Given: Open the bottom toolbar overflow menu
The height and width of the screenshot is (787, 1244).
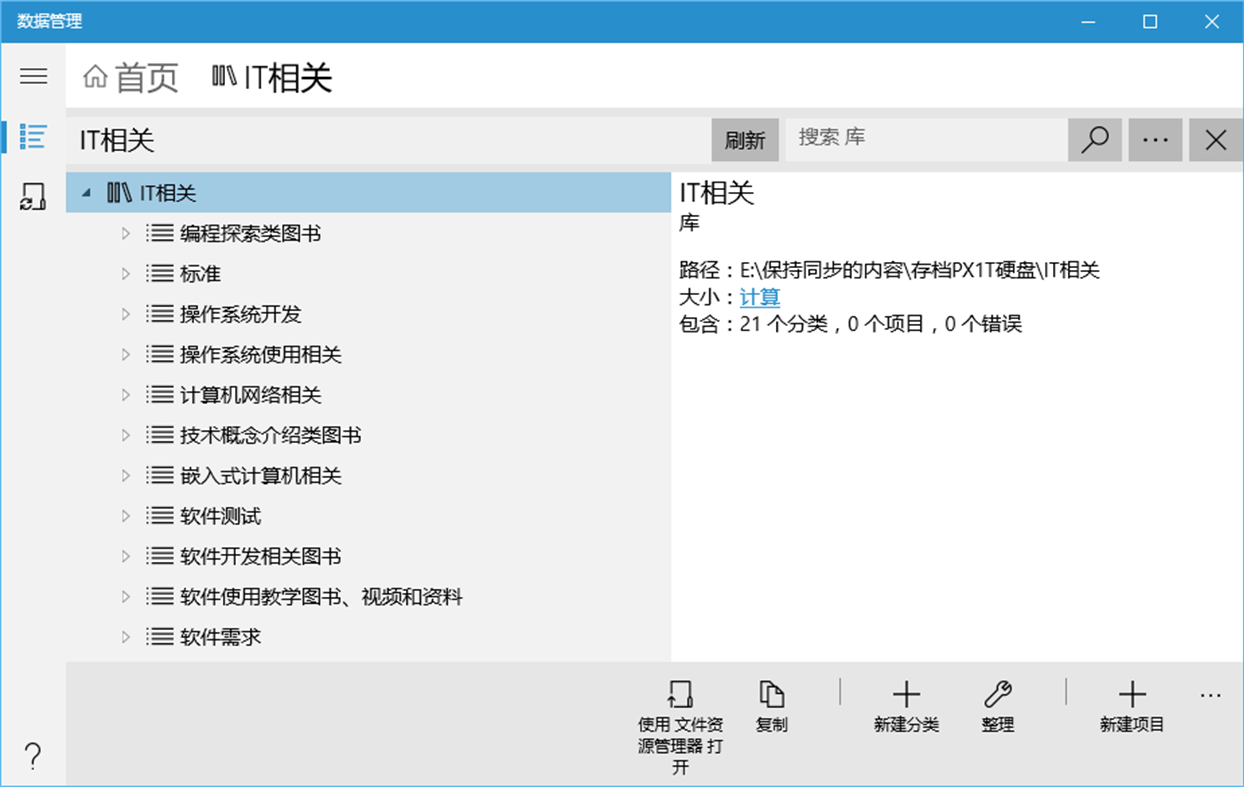Looking at the screenshot, I should (x=1210, y=694).
